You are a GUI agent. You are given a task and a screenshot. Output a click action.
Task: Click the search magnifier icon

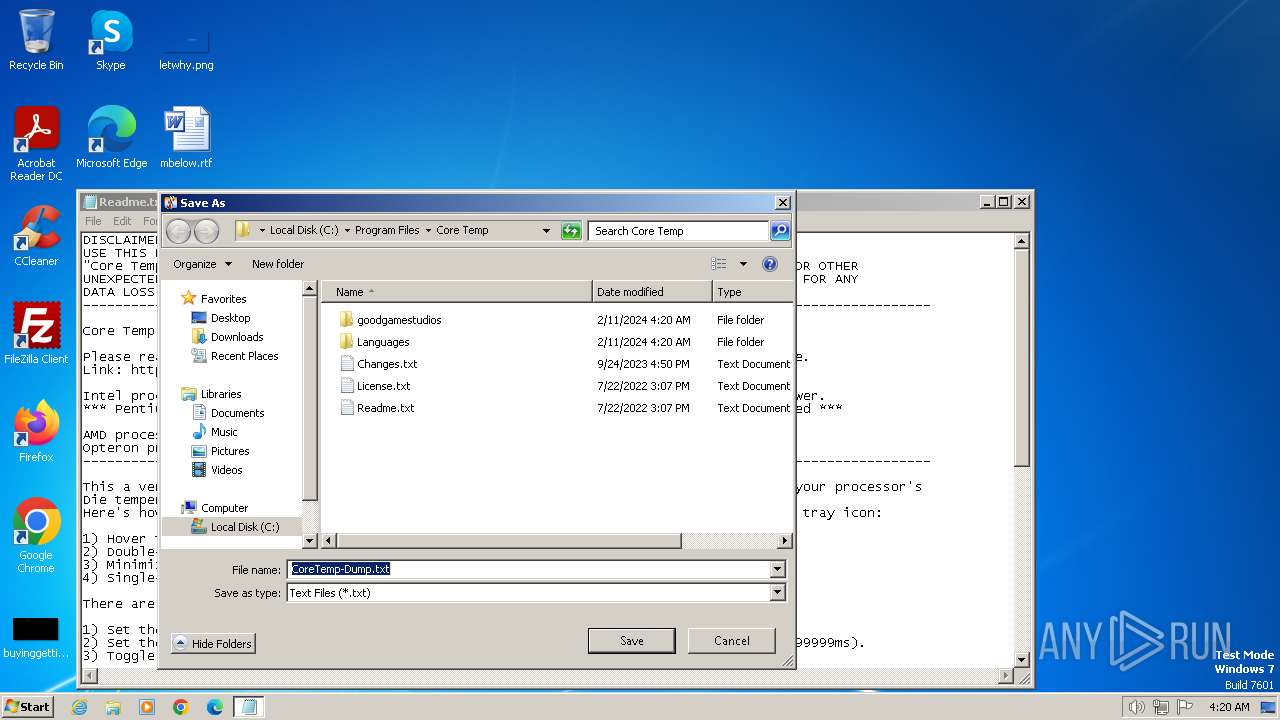[x=780, y=231]
